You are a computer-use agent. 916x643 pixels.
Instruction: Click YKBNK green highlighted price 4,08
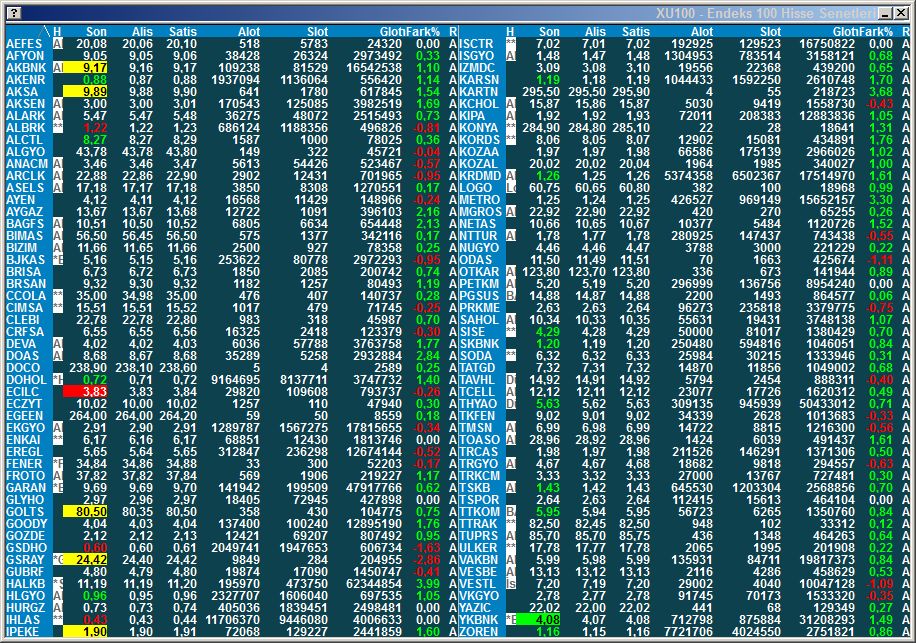tap(539, 620)
